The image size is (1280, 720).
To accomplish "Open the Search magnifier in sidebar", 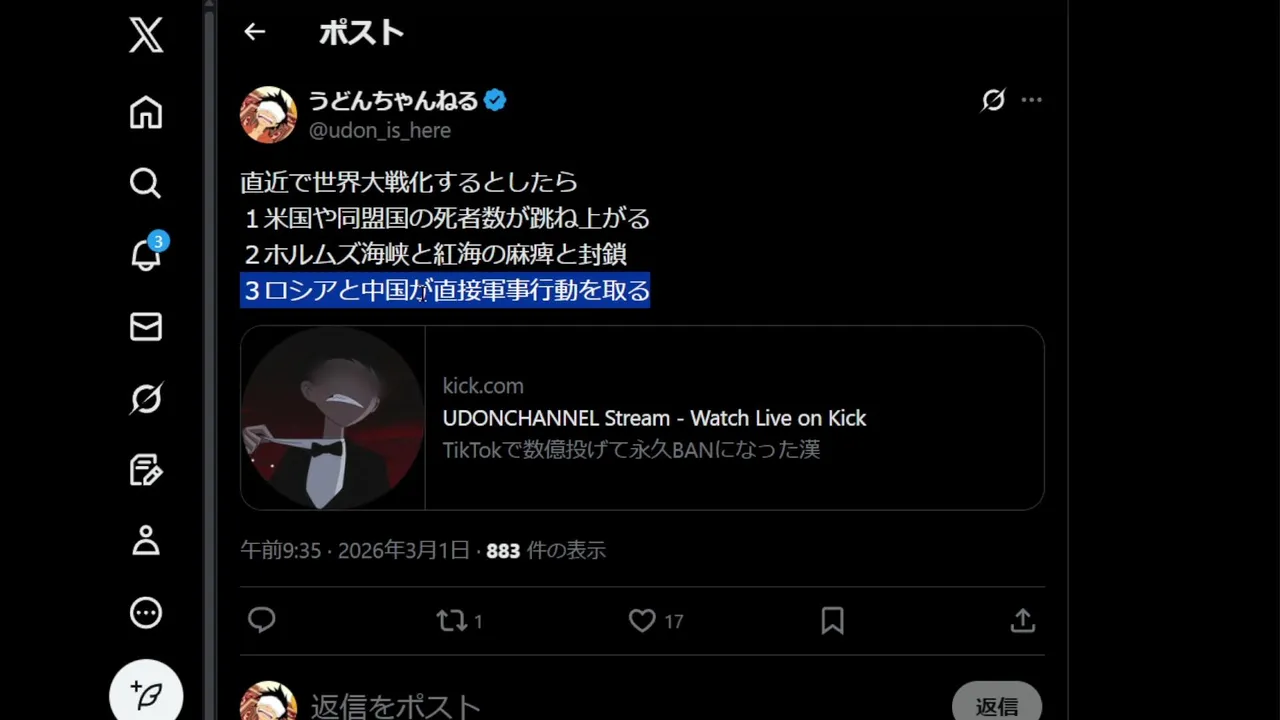I will [x=146, y=183].
